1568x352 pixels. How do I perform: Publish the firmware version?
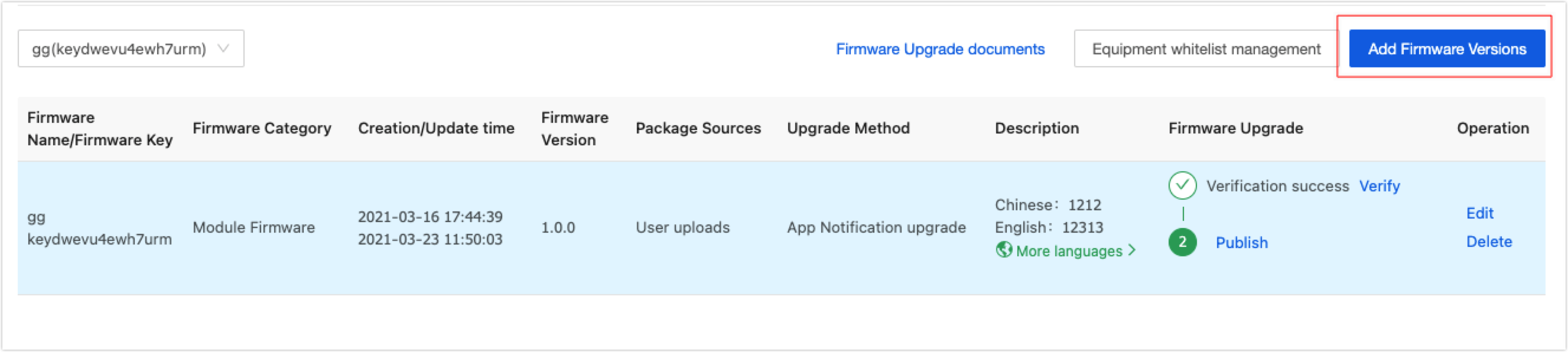click(x=1241, y=242)
